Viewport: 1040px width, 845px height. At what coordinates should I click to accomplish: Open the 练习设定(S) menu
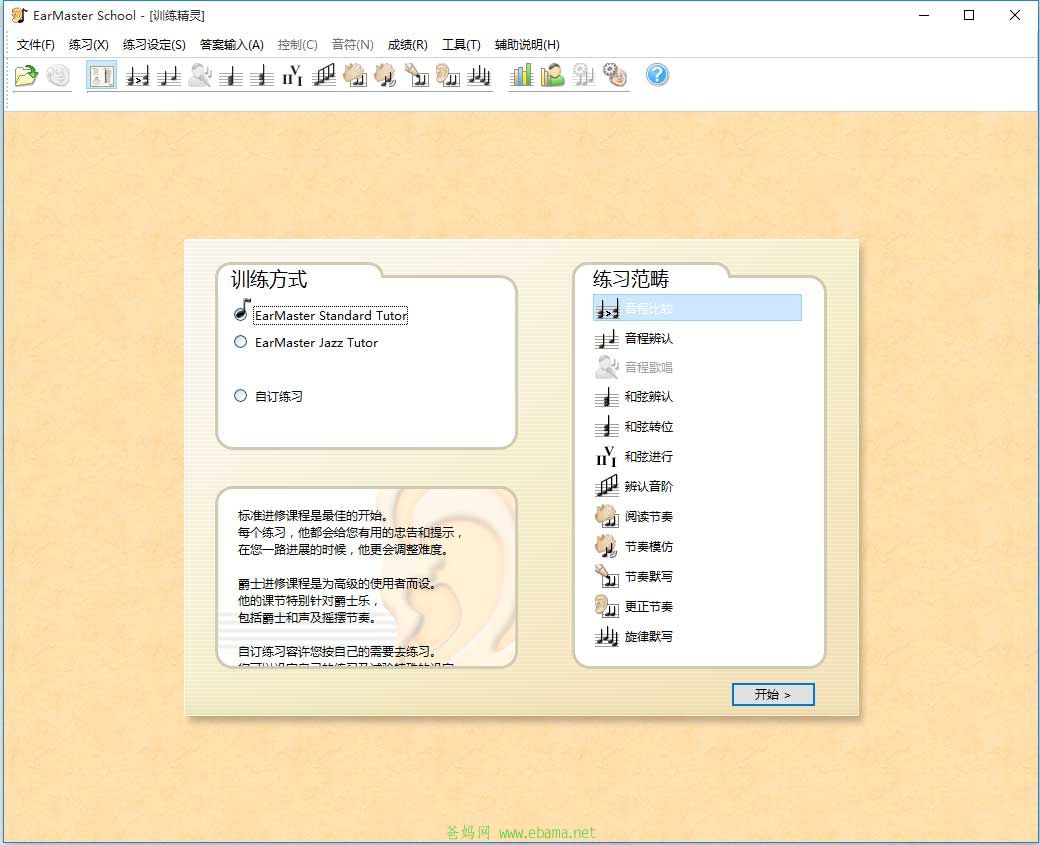pyautogui.click(x=155, y=44)
